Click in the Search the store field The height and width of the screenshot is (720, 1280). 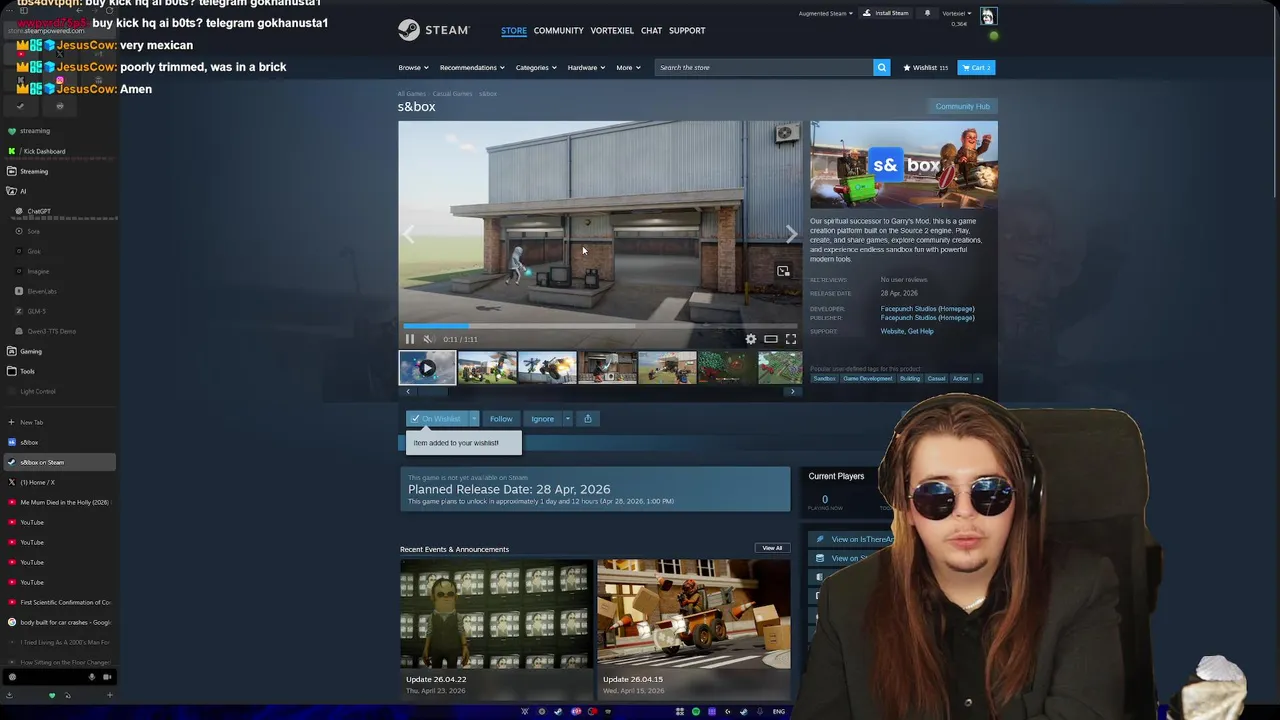pyautogui.click(x=764, y=67)
